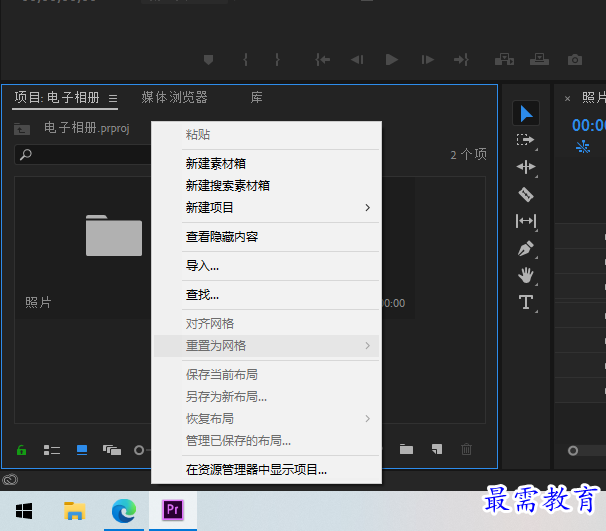Choose 导入... from the context menu
Image resolution: width=606 pixels, height=531 pixels.
266,266
